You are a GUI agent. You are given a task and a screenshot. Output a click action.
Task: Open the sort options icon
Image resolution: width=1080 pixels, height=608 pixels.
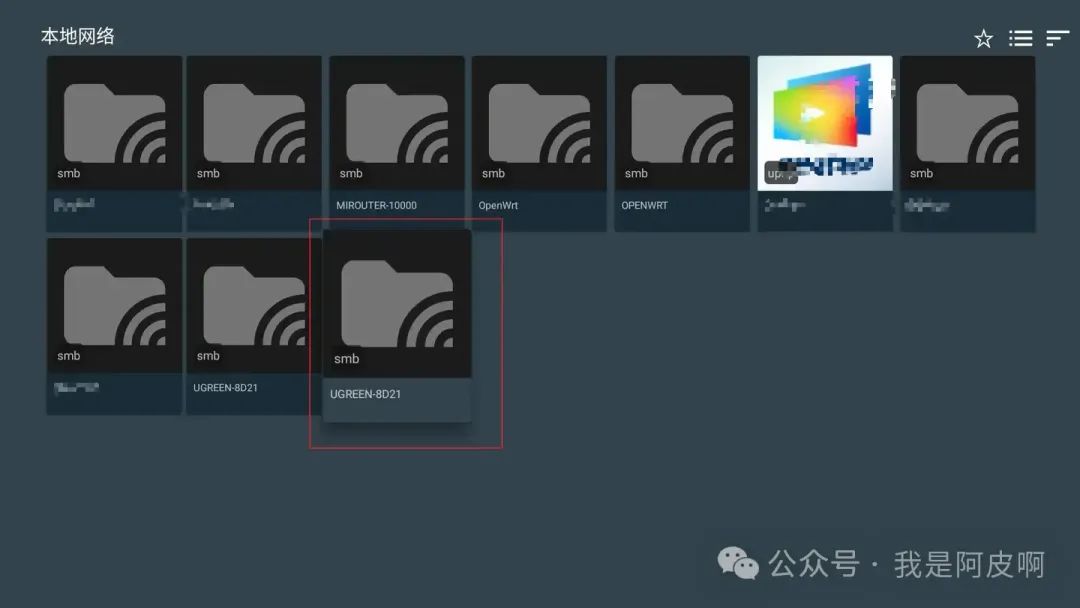point(1057,39)
